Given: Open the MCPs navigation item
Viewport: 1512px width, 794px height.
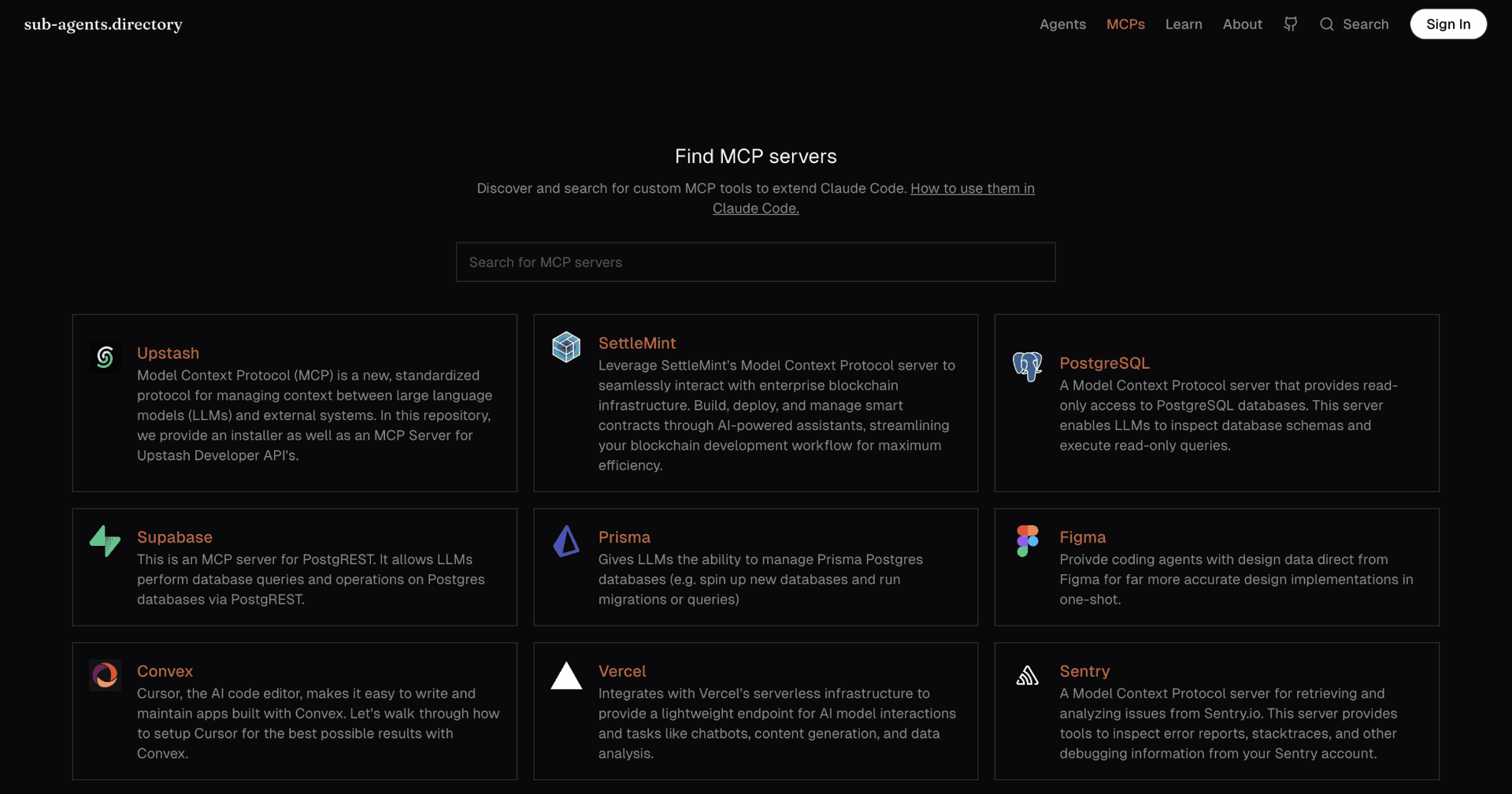Looking at the screenshot, I should pyautogui.click(x=1125, y=24).
